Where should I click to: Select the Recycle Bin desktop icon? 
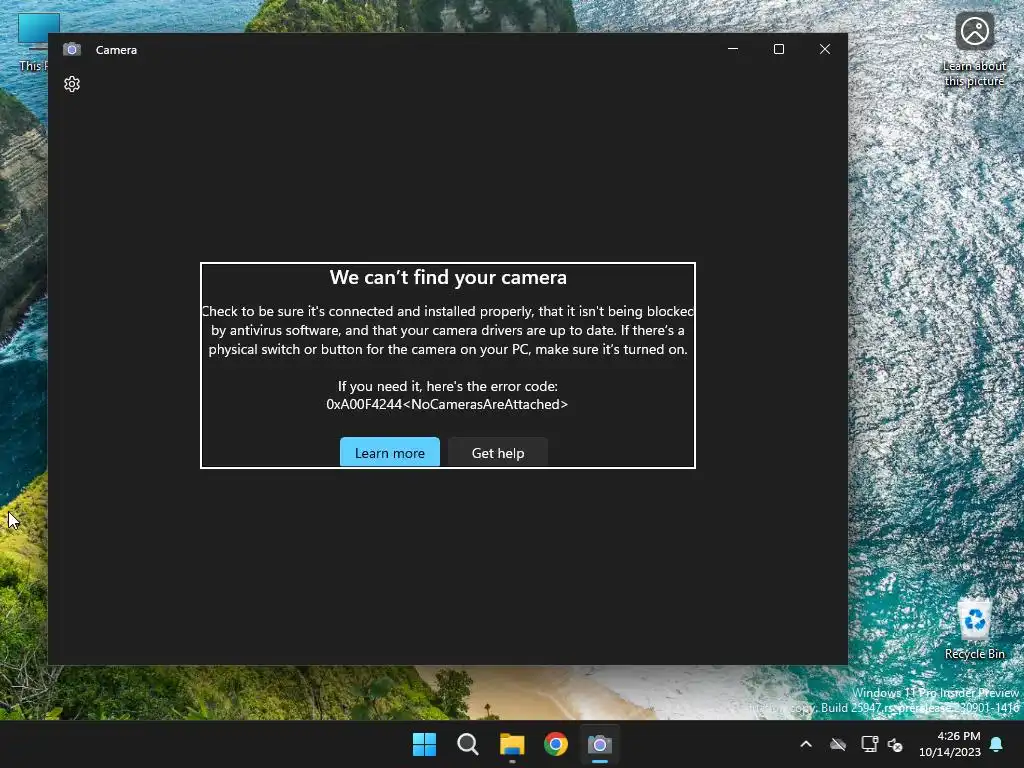click(x=974, y=630)
